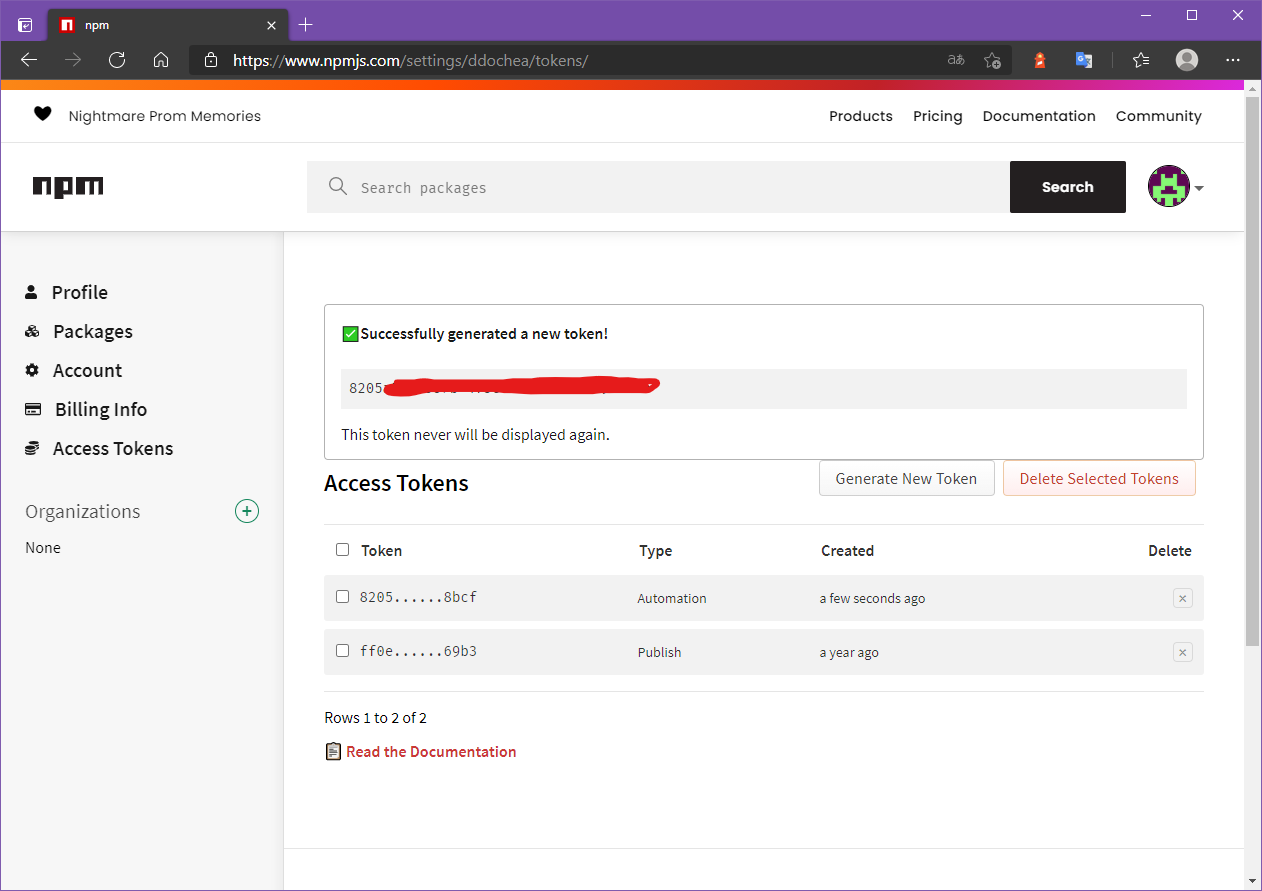Click the Publish type cell
The height and width of the screenshot is (891, 1262).
660,652
